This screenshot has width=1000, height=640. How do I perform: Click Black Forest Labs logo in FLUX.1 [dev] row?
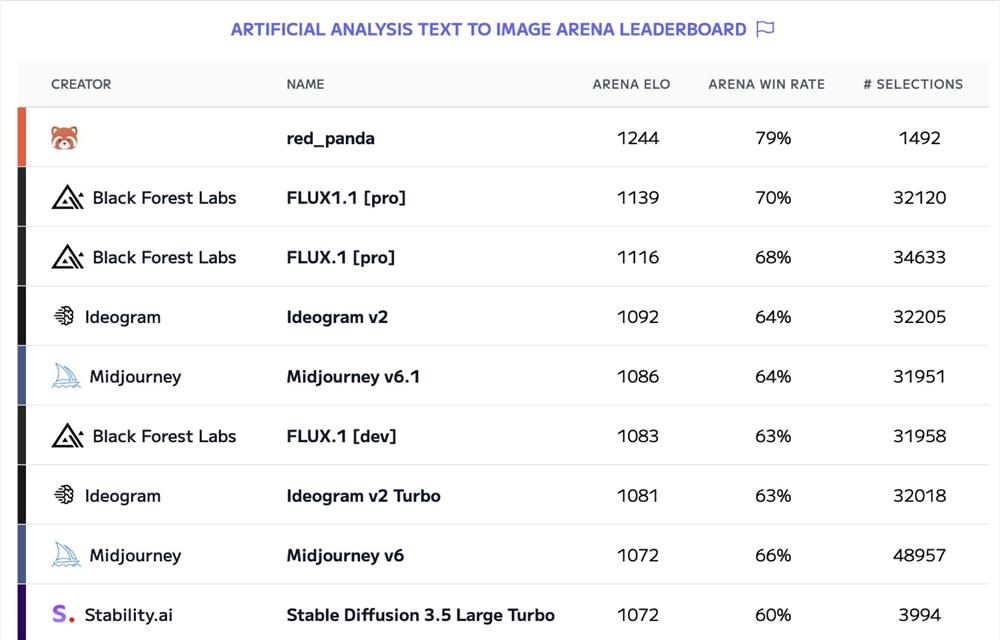pyautogui.click(x=67, y=435)
